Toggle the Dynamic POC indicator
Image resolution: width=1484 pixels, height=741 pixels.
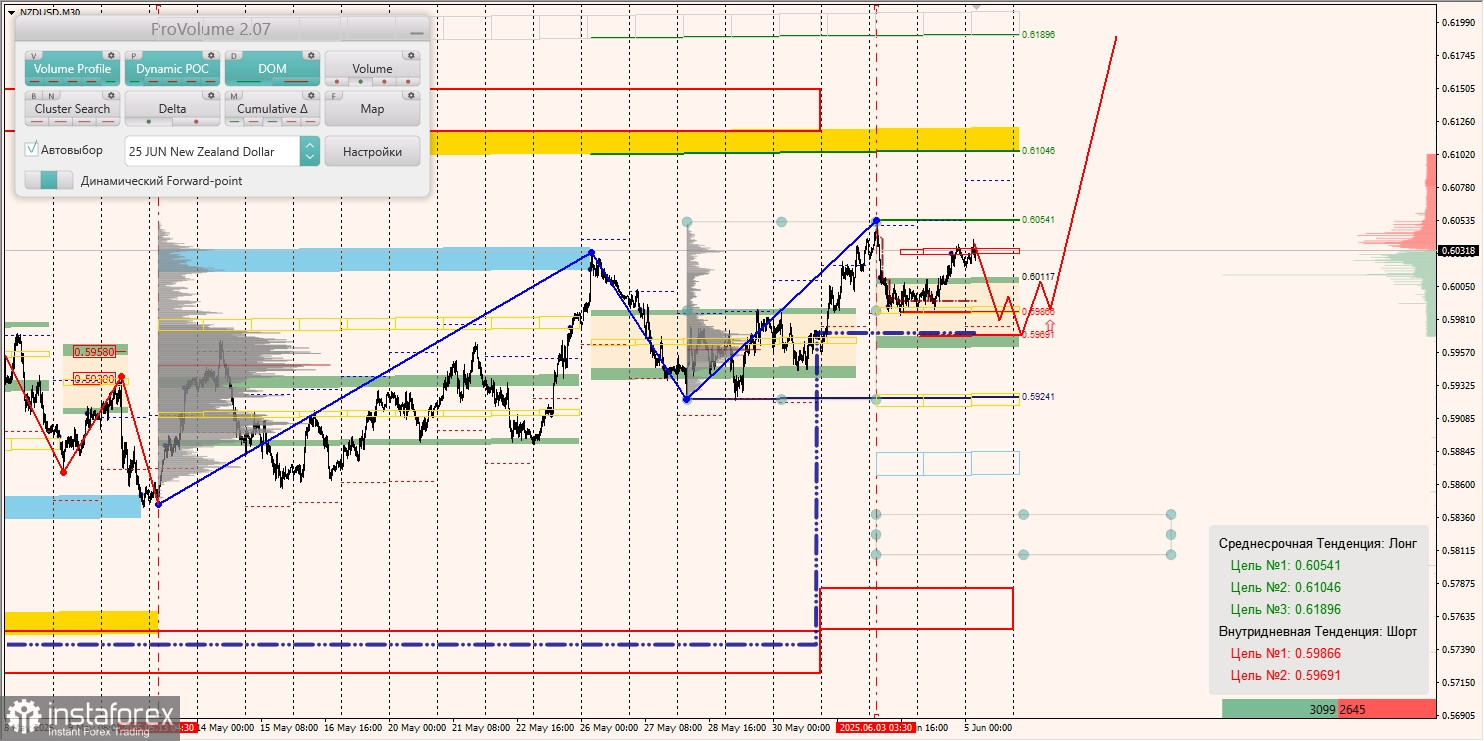tap(172, 69)
